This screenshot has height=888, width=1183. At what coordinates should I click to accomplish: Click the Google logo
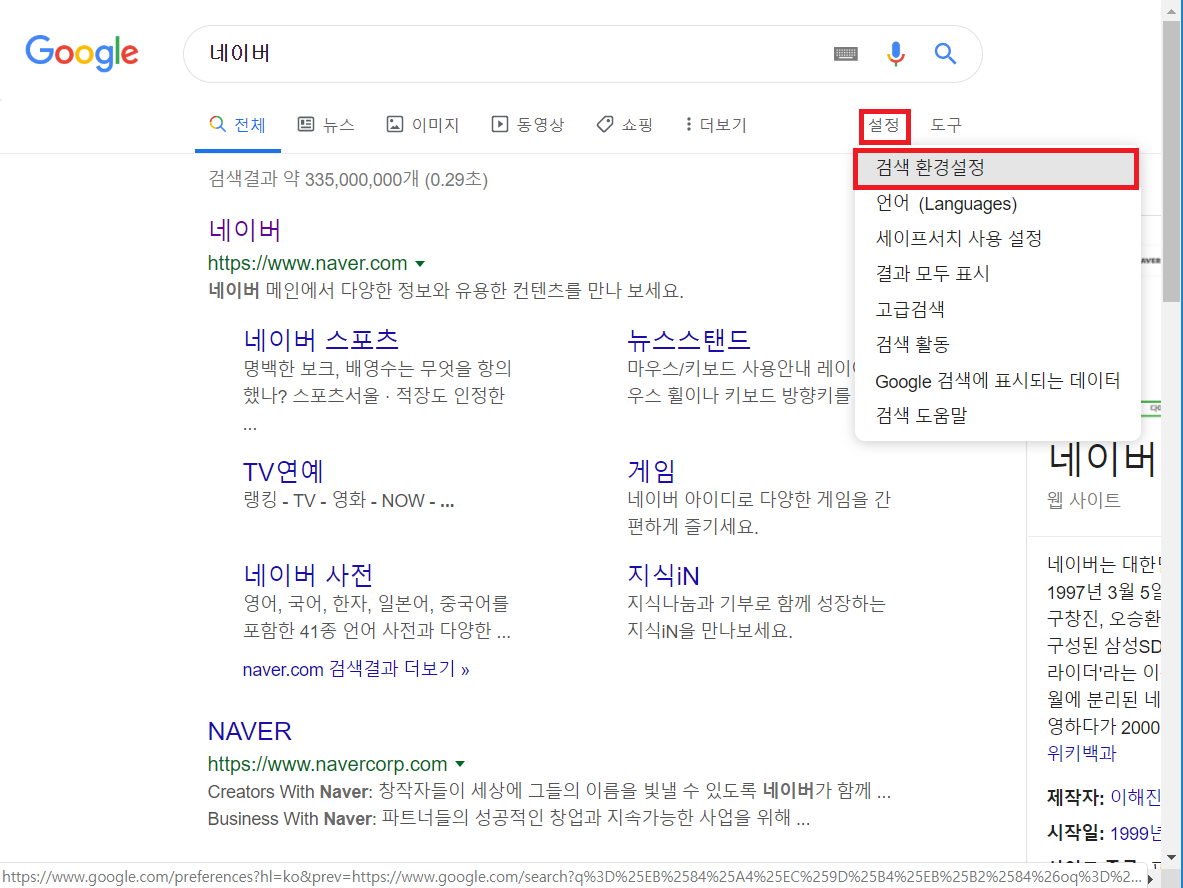click(x=81, y=53)
